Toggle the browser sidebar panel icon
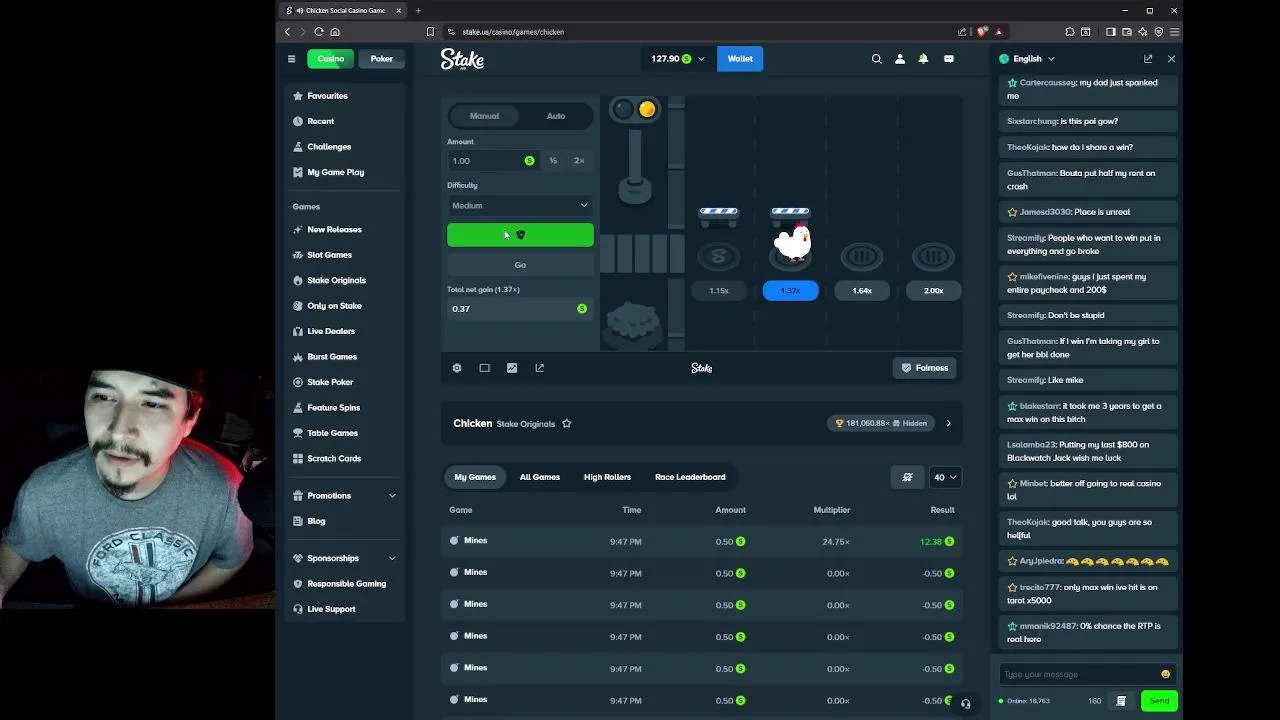Image resolution: width=1280 pixels, height=720 pixels. pos(1110,32)
